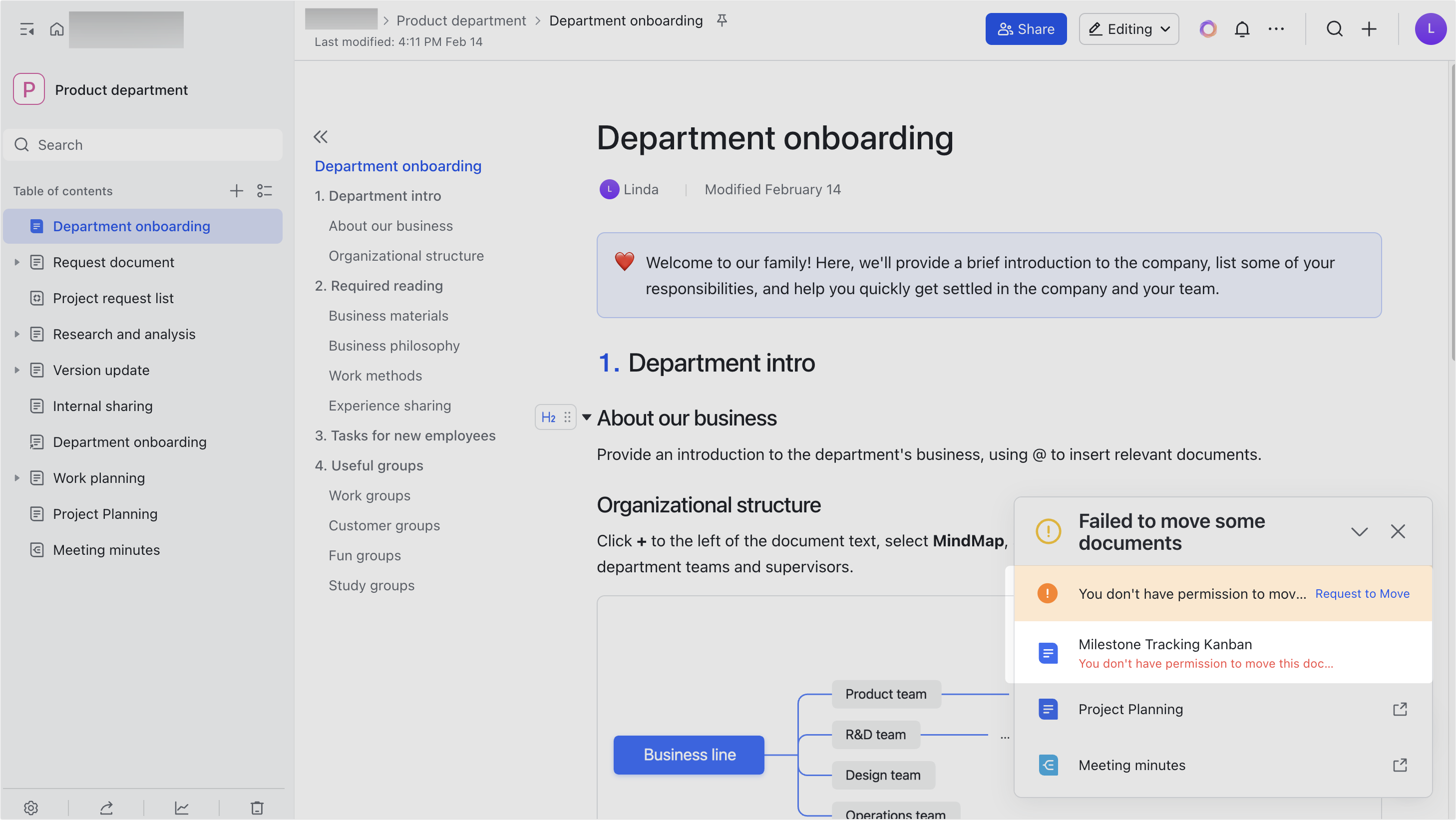Screen dimensions: 1456x820
Task: Open the user avatar L profile menu
Action: click(x=1430, y=29)
